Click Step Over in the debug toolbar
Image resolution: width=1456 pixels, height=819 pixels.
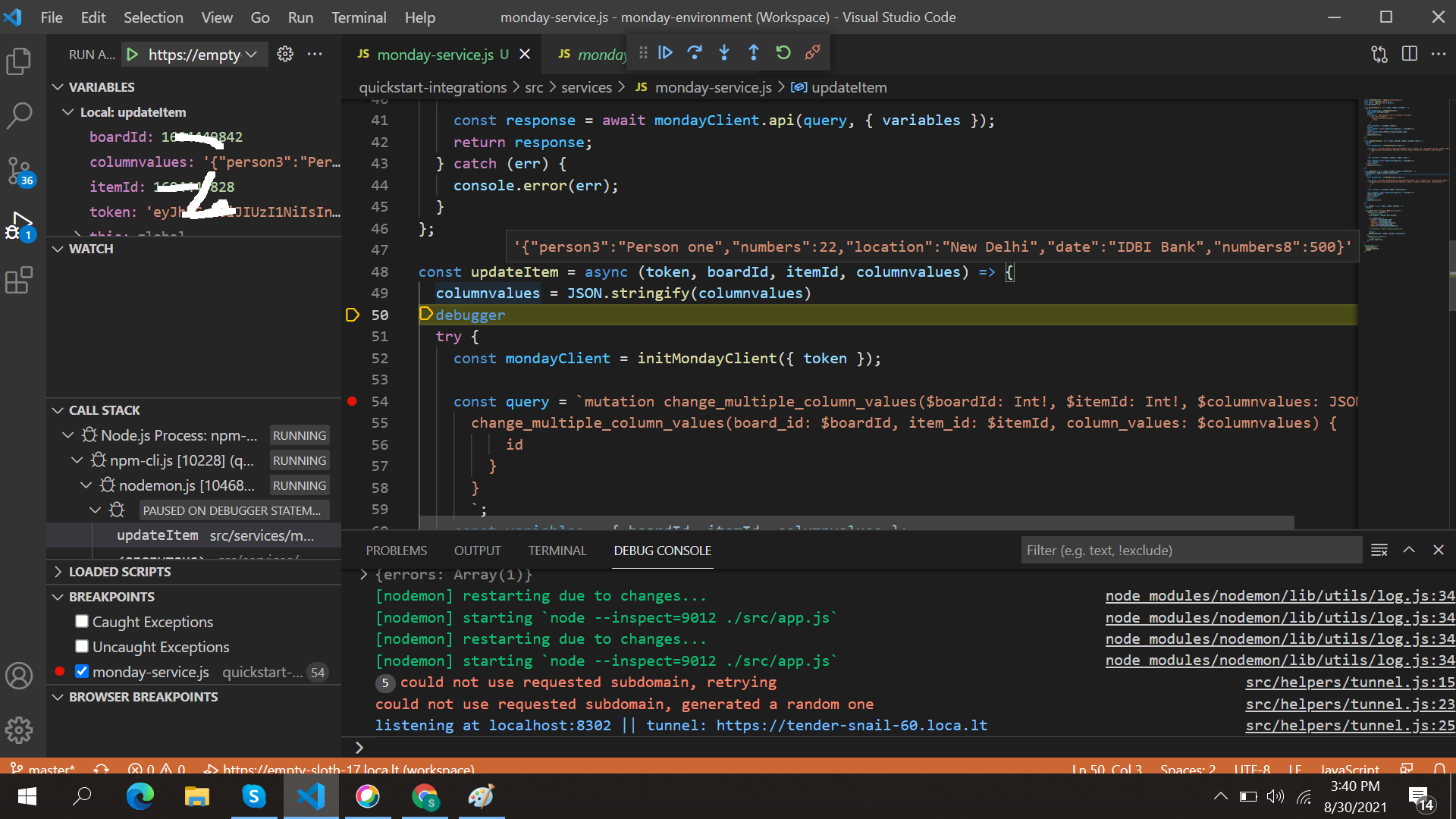[x=695, y=53]
